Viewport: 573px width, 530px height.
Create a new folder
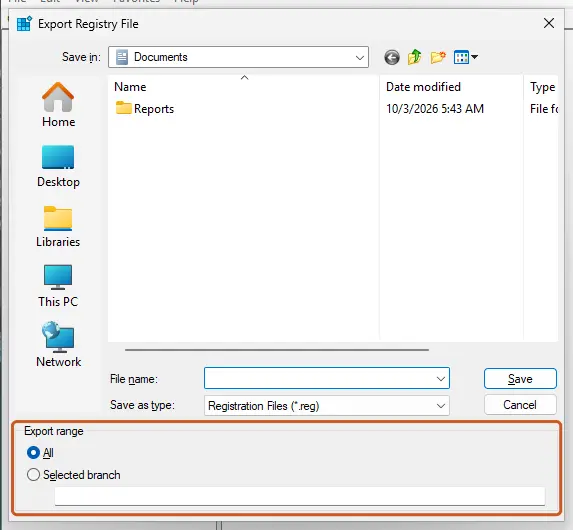pyautogui.click(x=438, y=57)
